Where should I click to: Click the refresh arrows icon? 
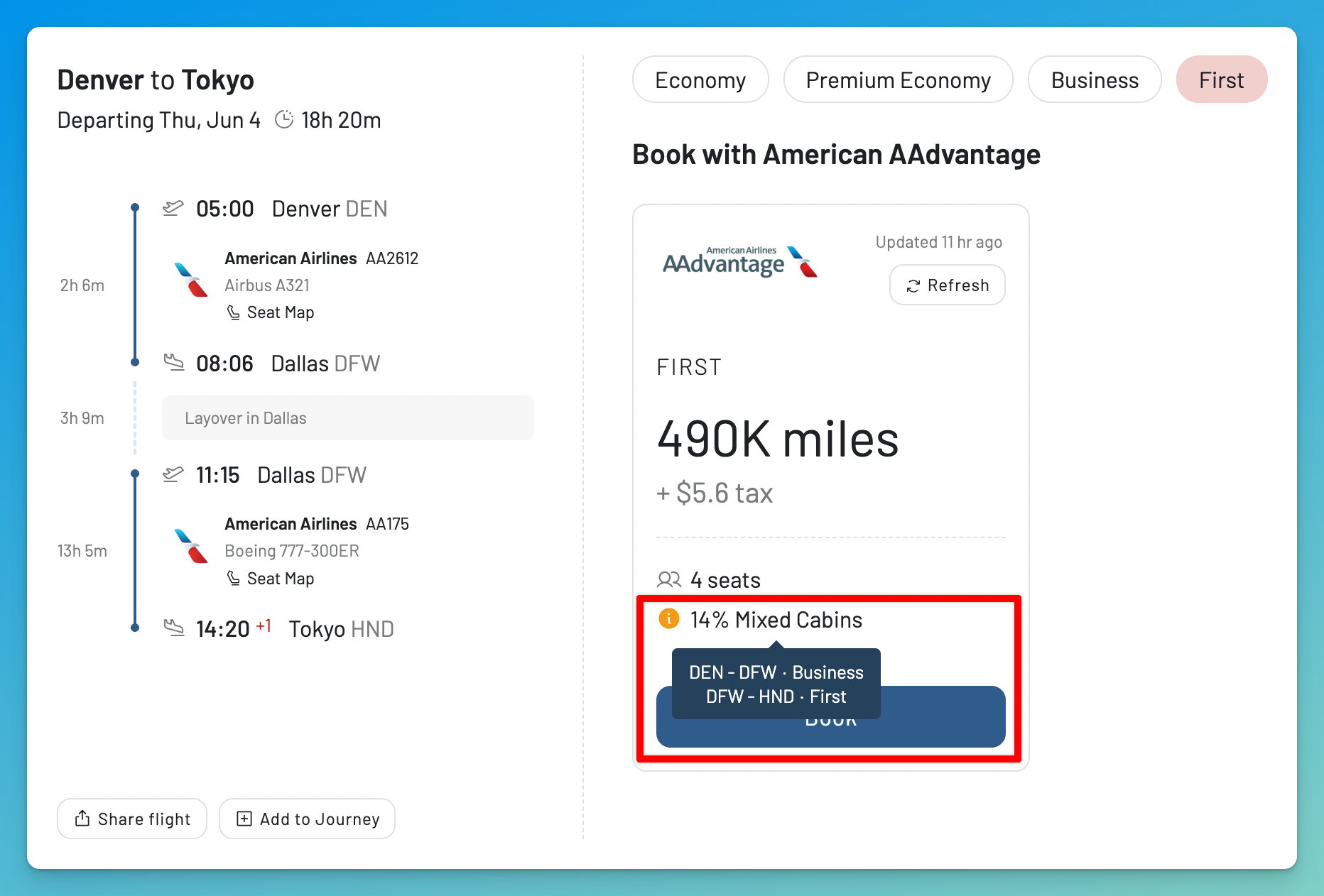pos(913,285)
